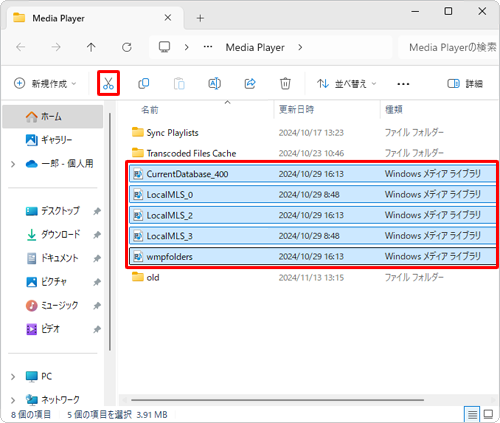The width and height of the screenshot is (500, 423).
Task: Click Media Player in the address bar
Action: tap(255, 47)
